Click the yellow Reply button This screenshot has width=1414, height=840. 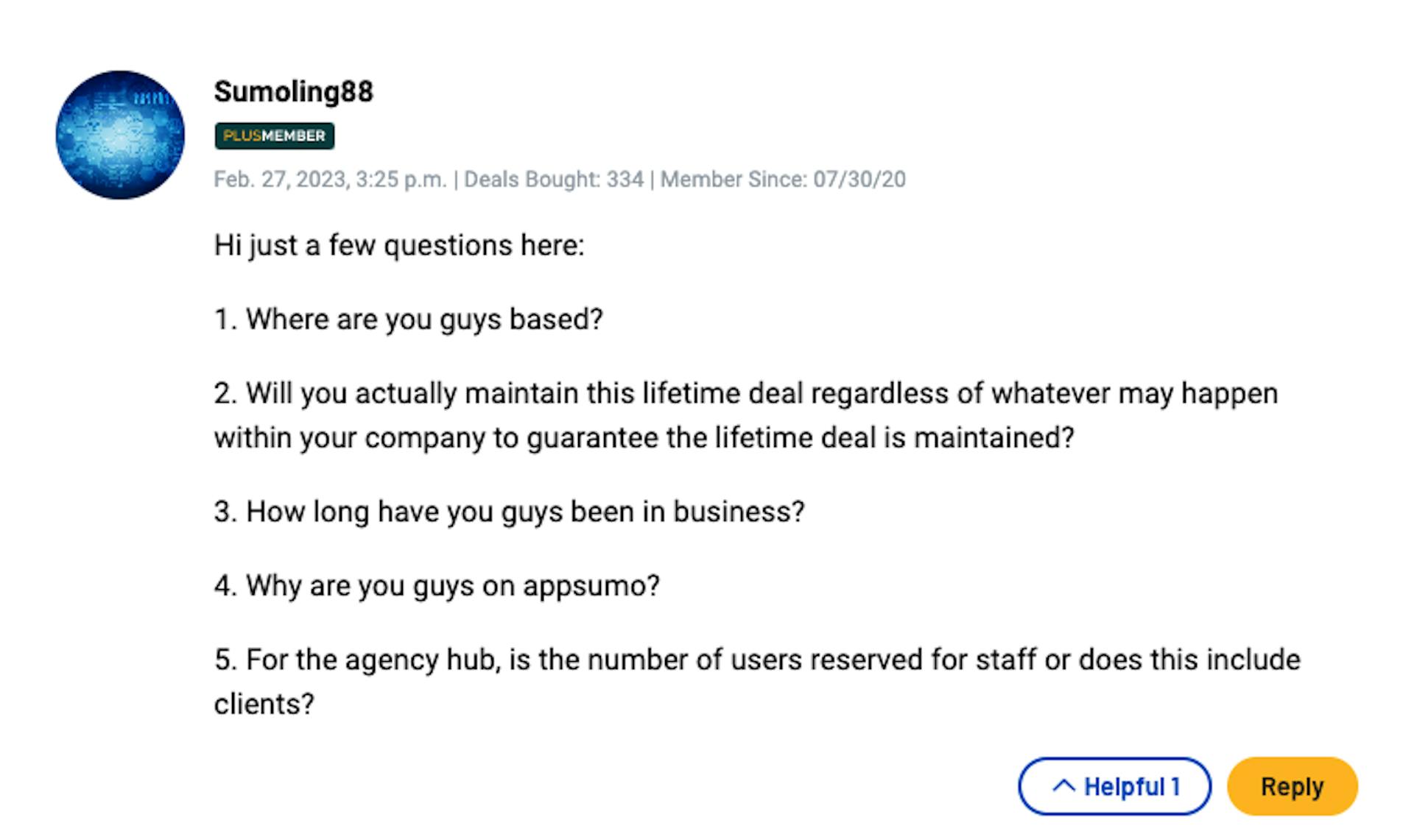point(1292,786)
